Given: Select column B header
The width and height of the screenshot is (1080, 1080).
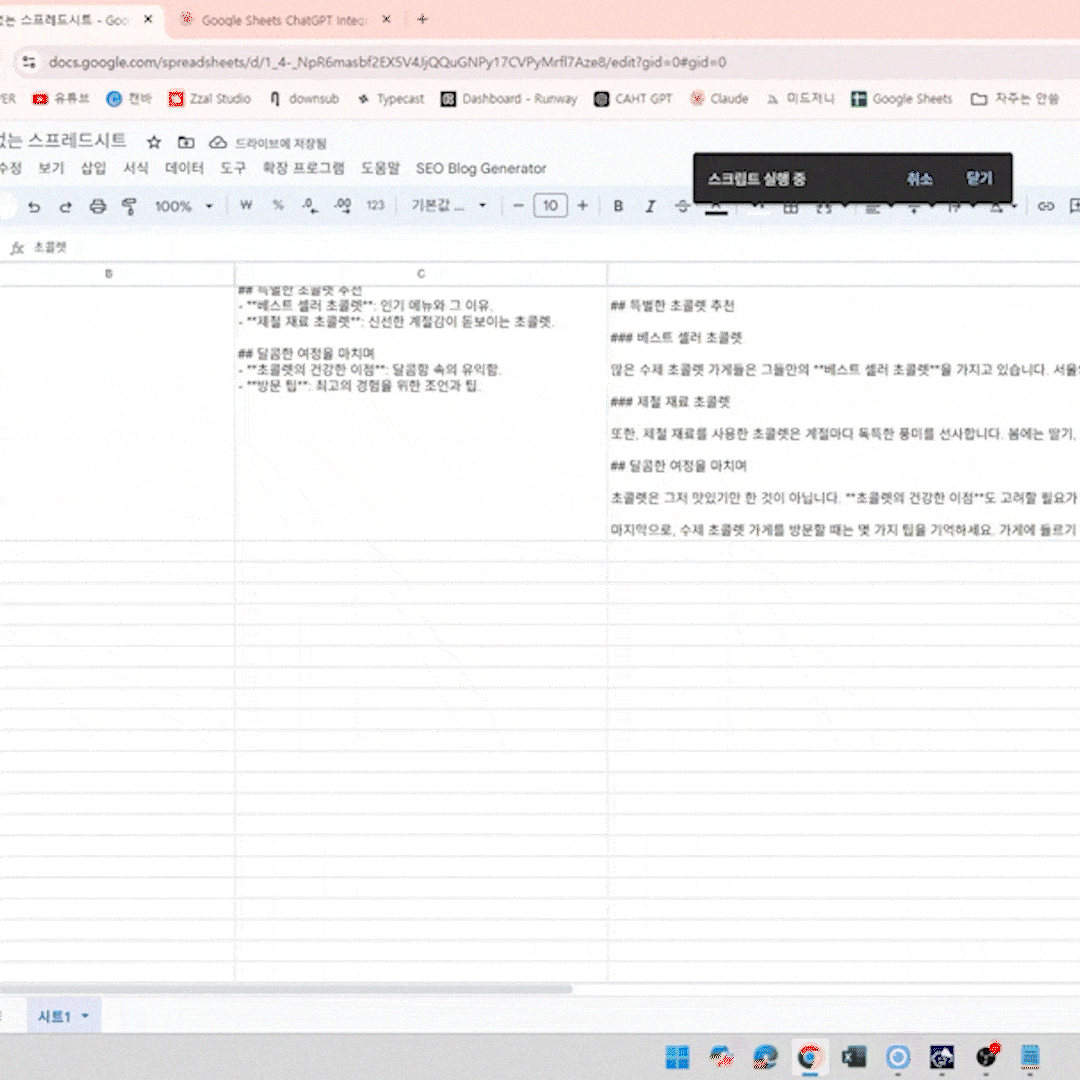Looking at the screenshot, I should (x=109, y=273).
